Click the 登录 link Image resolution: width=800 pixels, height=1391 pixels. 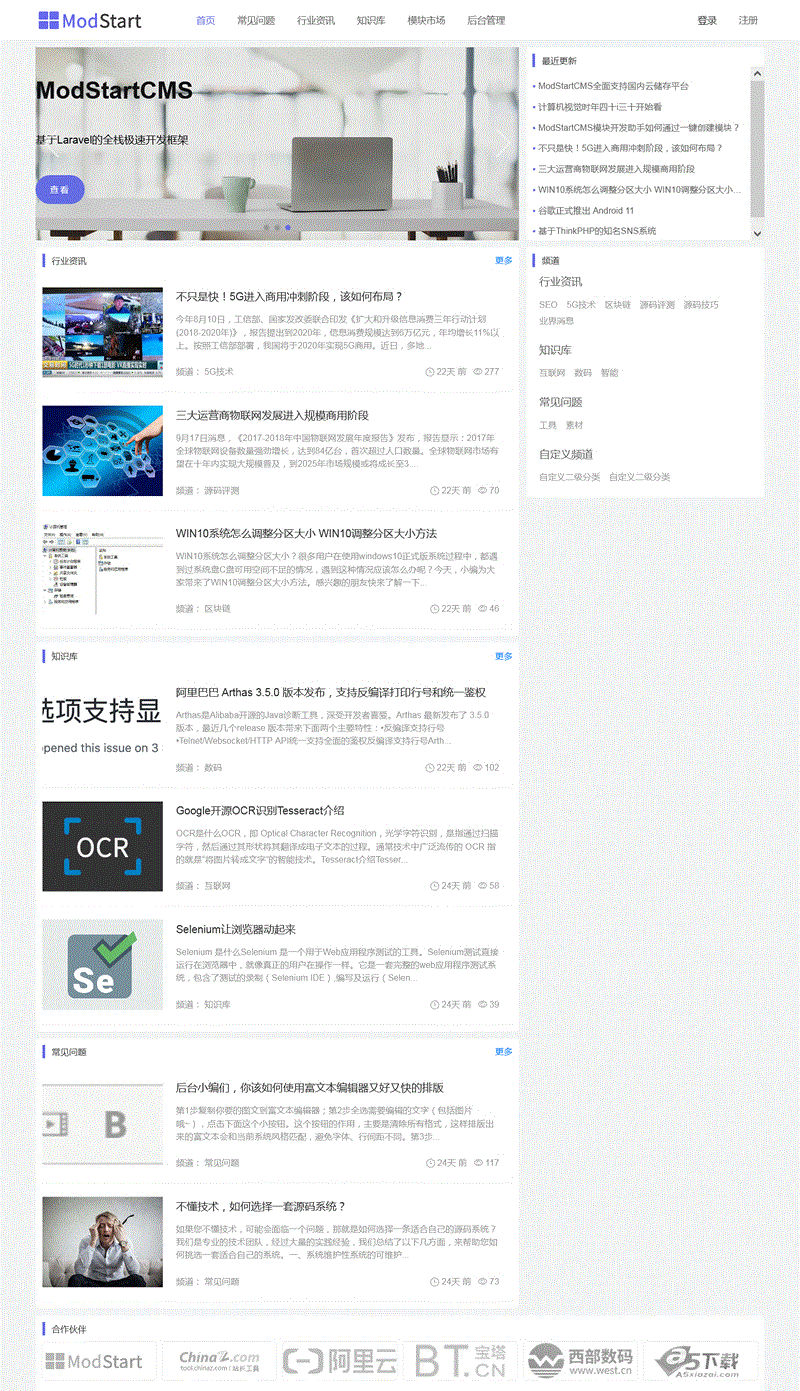707,21
